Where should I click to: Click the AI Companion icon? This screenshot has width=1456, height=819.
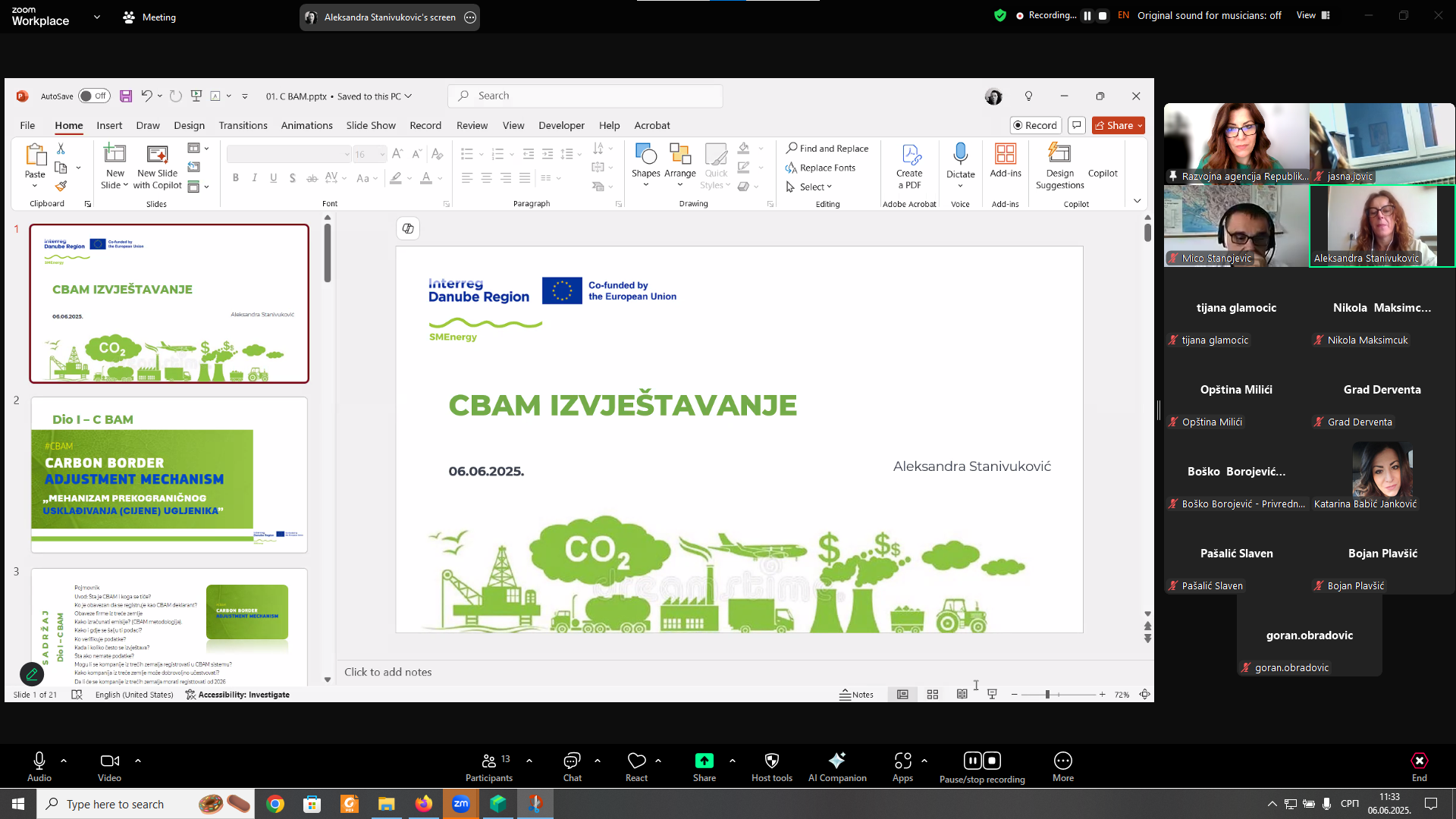pos(836,761)
